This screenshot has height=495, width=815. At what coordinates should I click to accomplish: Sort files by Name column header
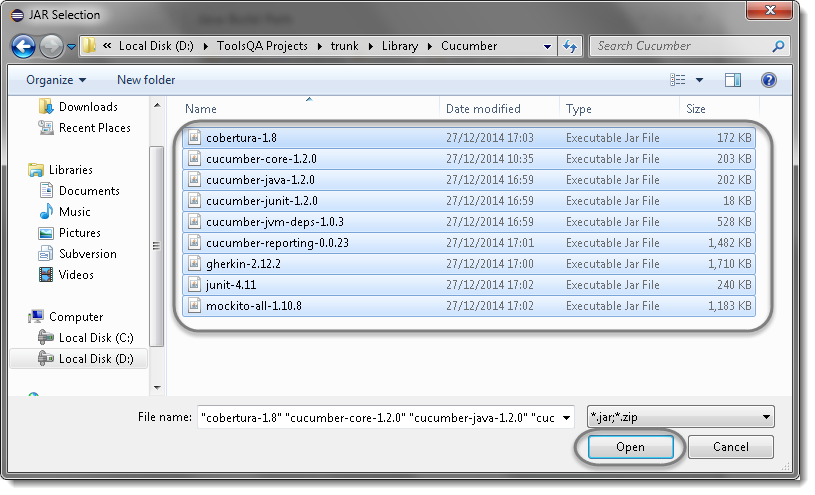tap(201, 109)
